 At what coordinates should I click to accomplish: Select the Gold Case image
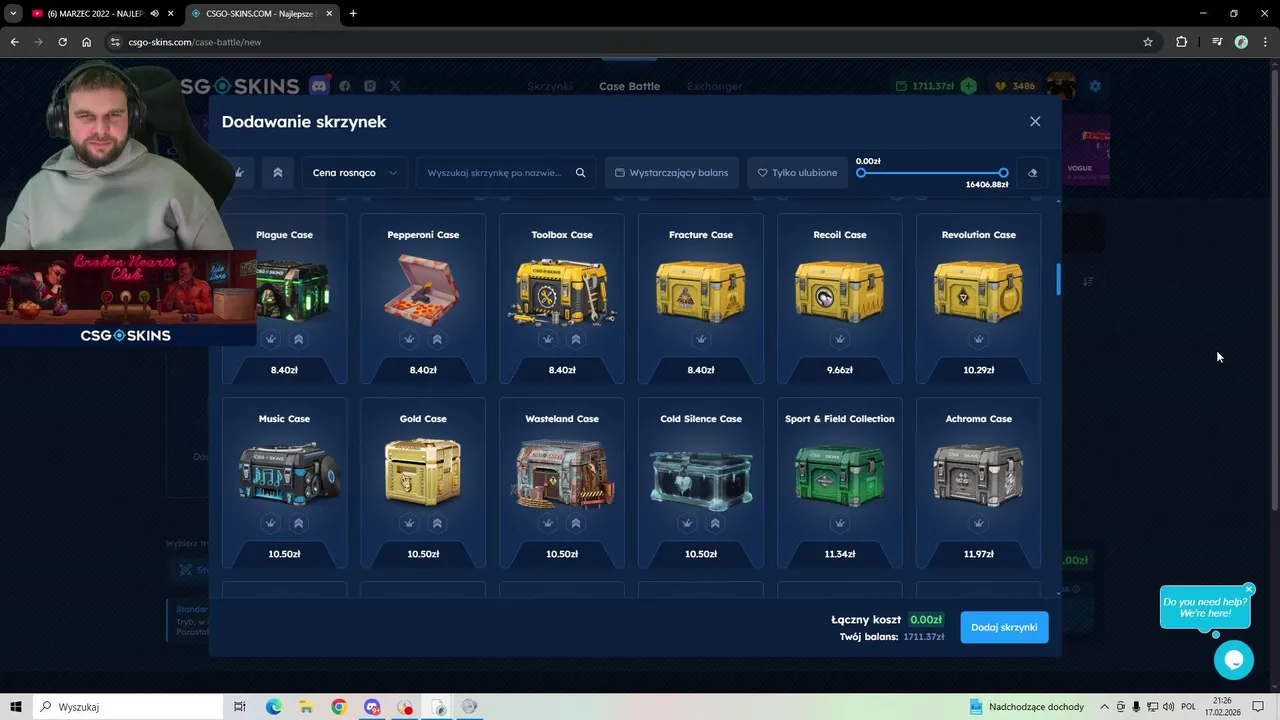pyautogui.click(x=423, y=472)
